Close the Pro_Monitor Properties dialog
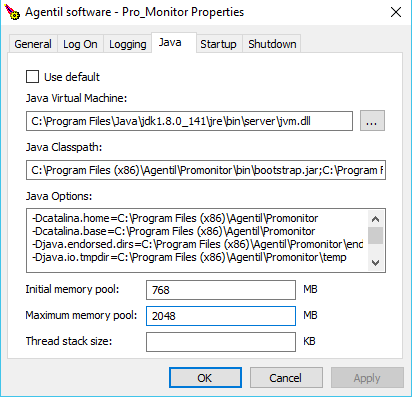 [396, 12]
